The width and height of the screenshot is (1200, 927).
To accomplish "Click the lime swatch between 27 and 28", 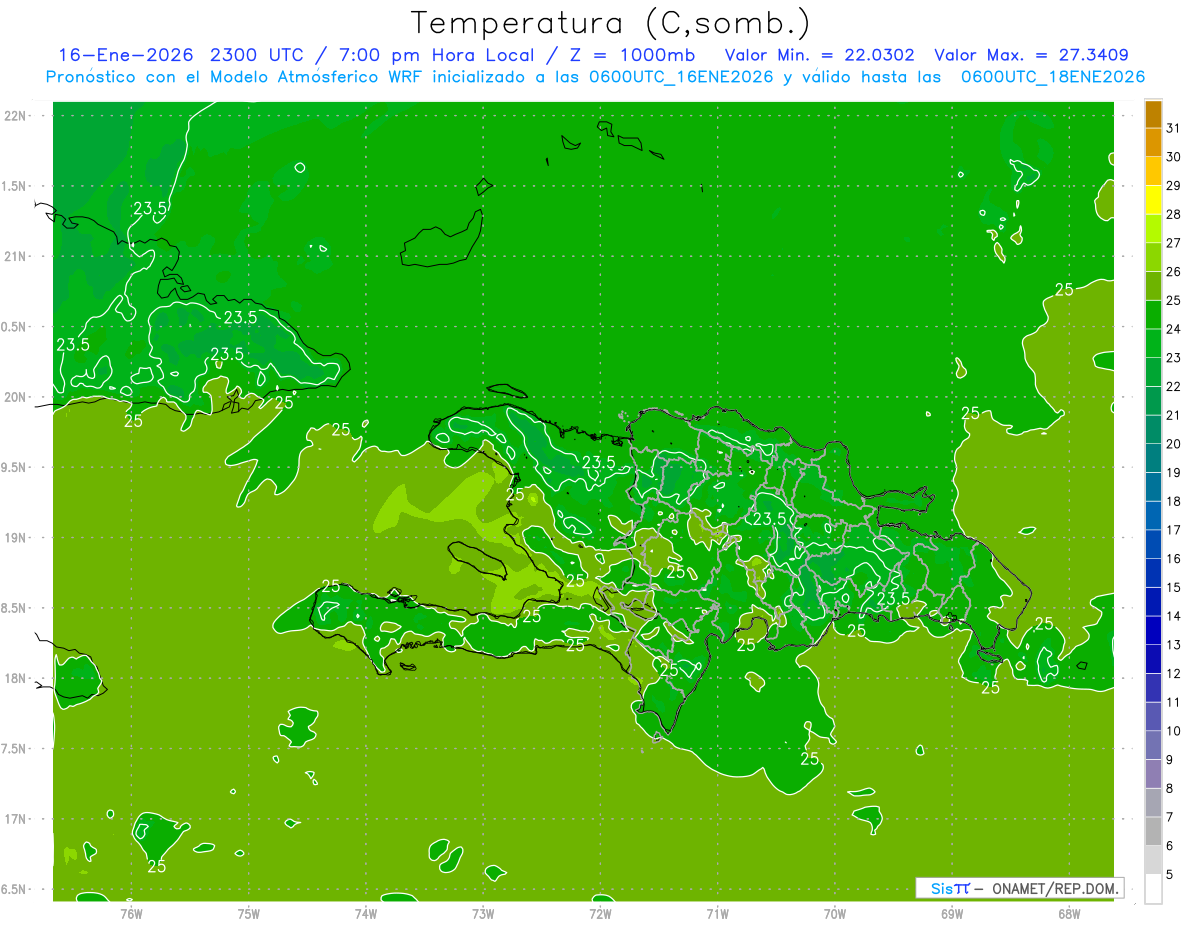I will tap(1153, 228).
